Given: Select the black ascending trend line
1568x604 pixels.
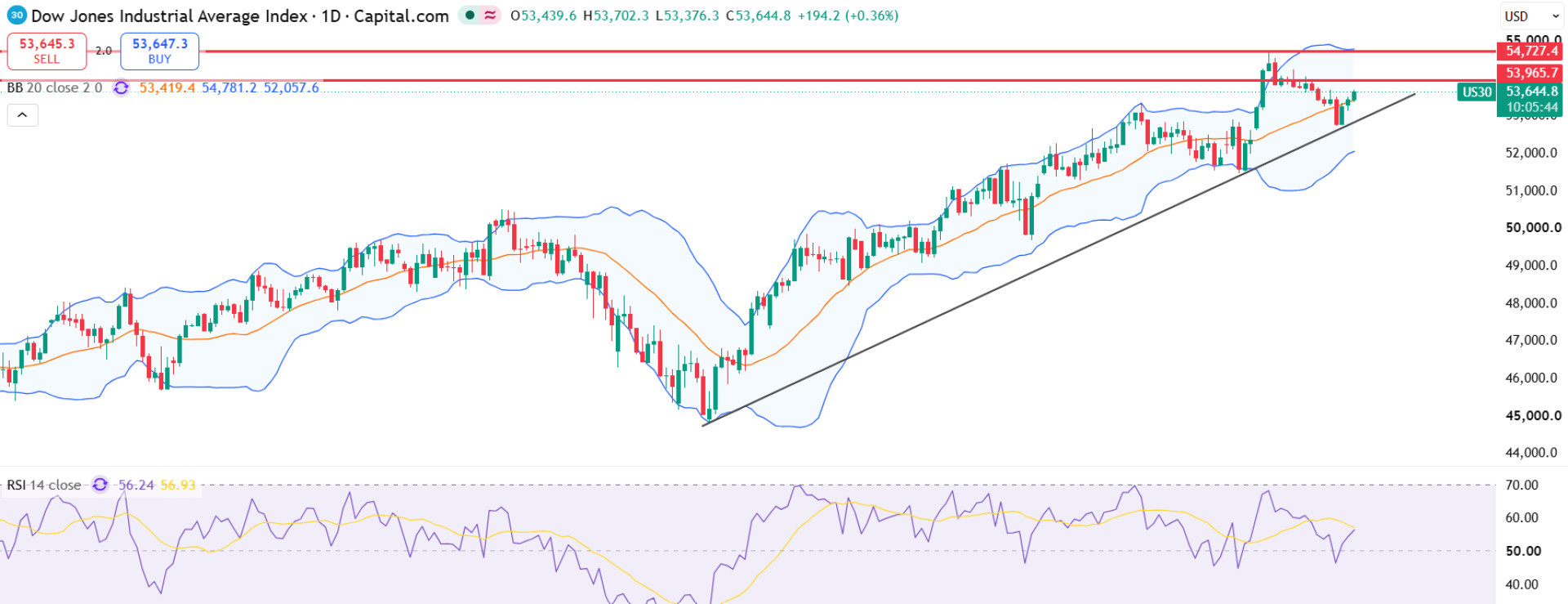Looking at the screenshot, I should pyautogui.click(x=1058, y=259).
